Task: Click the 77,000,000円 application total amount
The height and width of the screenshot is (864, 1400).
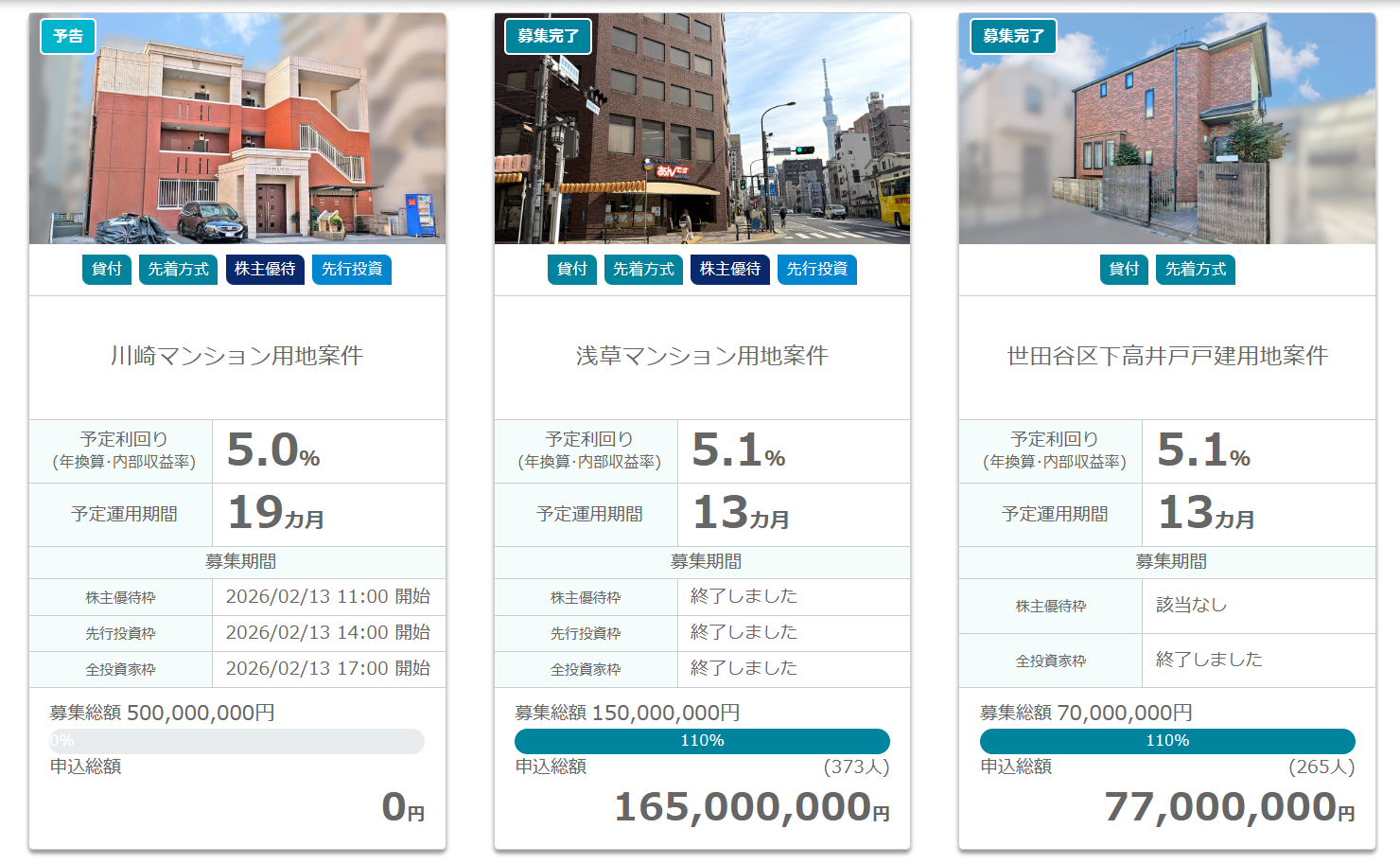Action: (x=1229, y=807)
